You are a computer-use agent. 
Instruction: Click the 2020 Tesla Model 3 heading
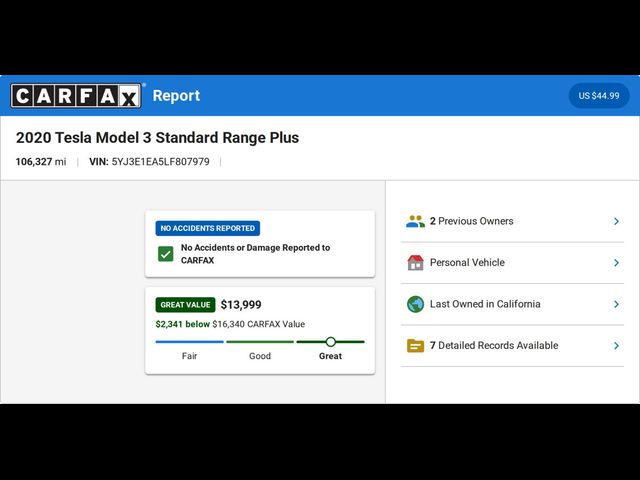pos(157,137)
